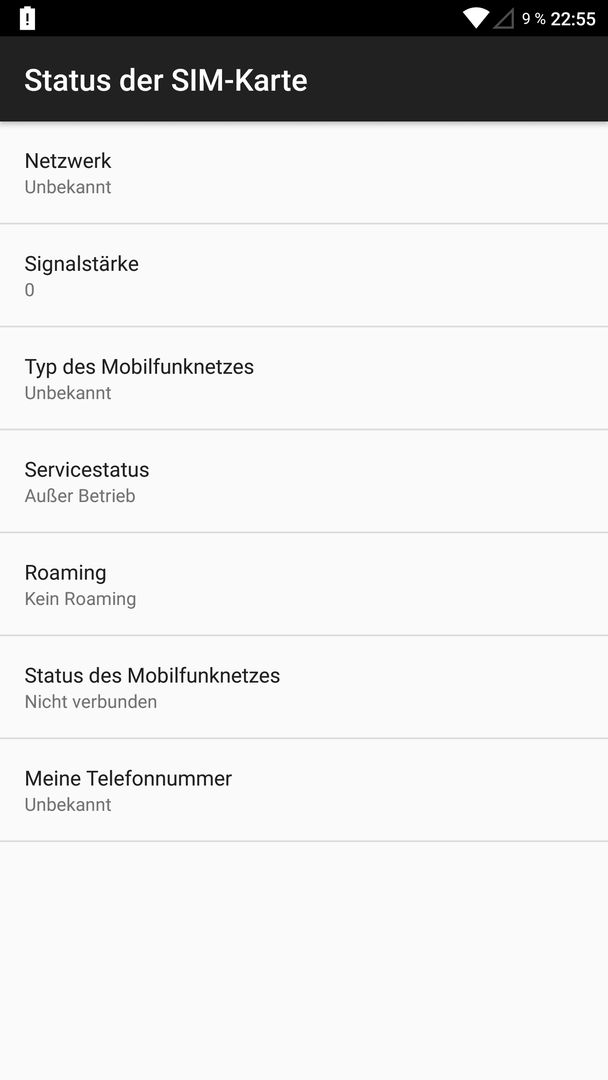Image resolution: width=608 pixels, height=1080 pixels.
Task: Tap Unbekannt under Typ des Mobilfunknetzes
Action: coord(68,393)
